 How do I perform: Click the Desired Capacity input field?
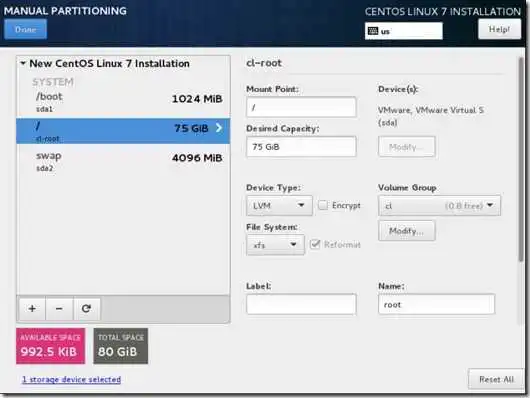[x=301, y=147]
